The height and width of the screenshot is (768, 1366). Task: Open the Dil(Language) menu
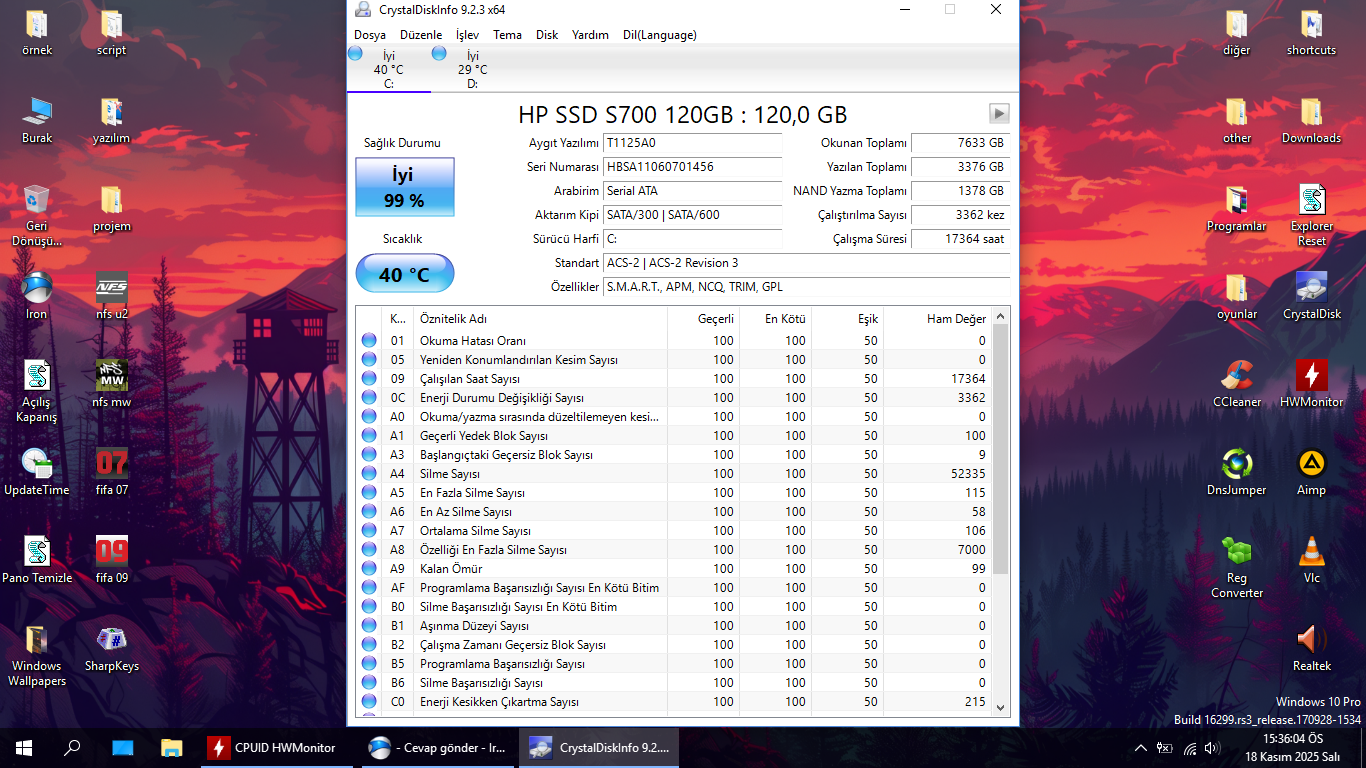[660, 35]
